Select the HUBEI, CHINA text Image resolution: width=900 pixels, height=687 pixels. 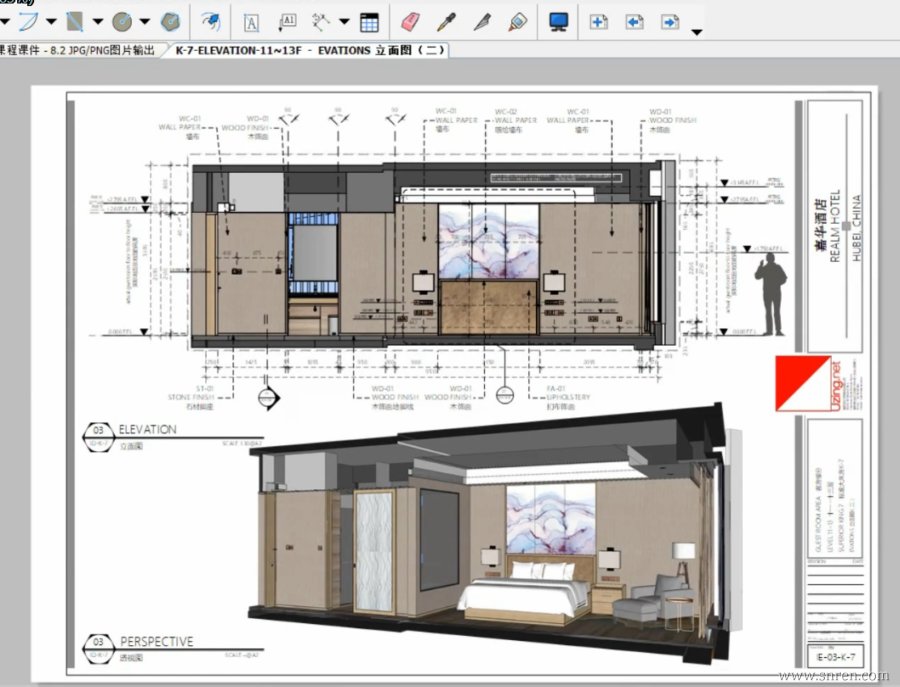point(856,228)
